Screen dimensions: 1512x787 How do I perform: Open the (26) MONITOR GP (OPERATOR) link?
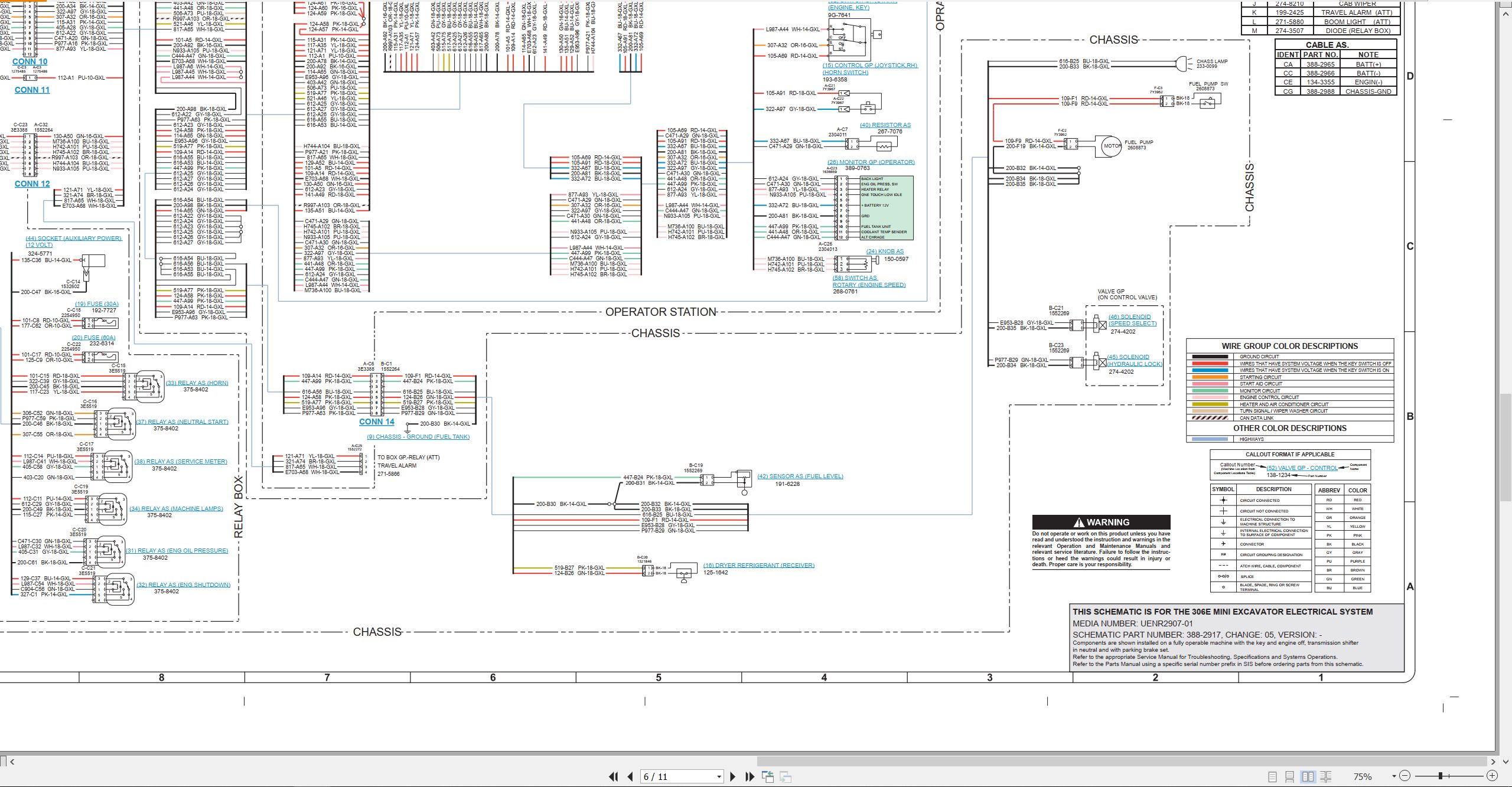click(871, 162)
